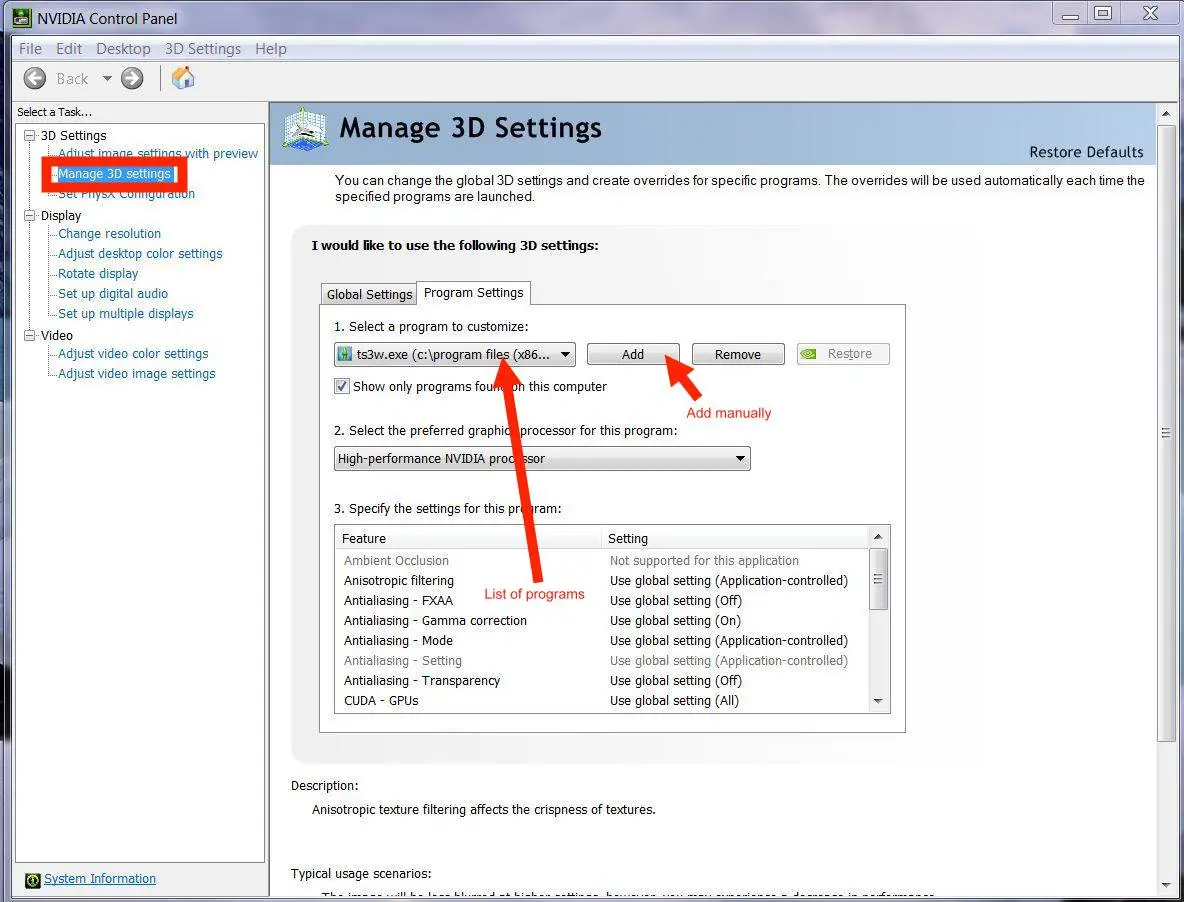This screenshot has height=902, width=1184.
Task: Click Restore Defaults link
Action: point(1086,152)
